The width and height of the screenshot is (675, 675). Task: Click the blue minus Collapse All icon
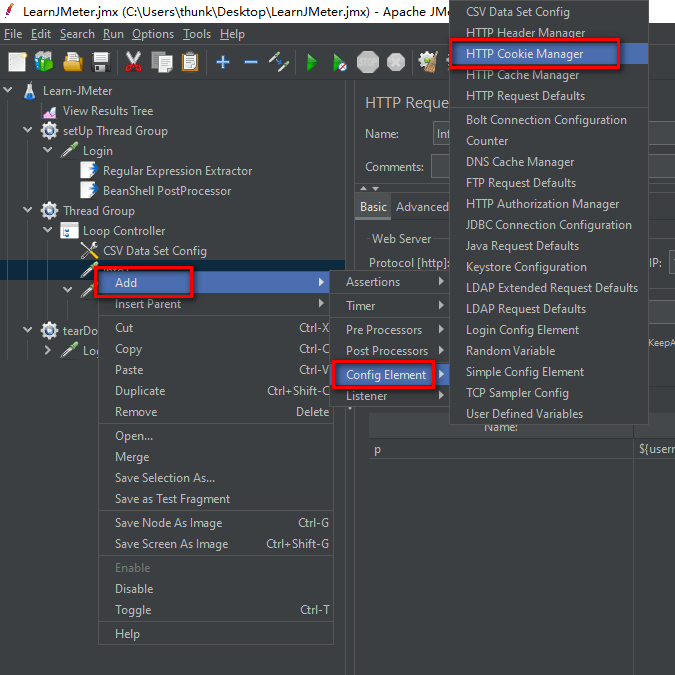(x=251, y=62)
